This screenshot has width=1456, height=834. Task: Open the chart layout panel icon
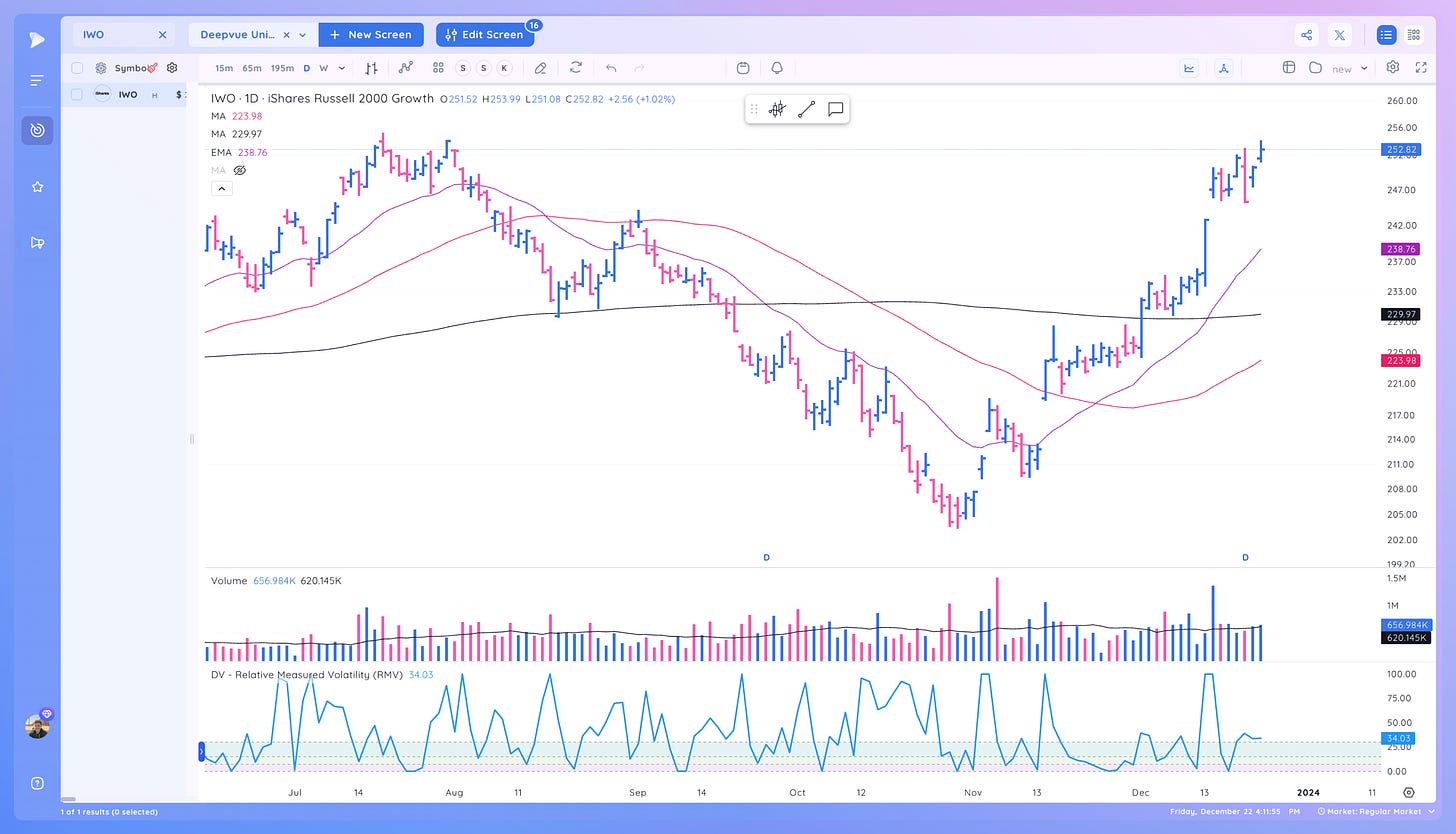(x=1289, y=68)
